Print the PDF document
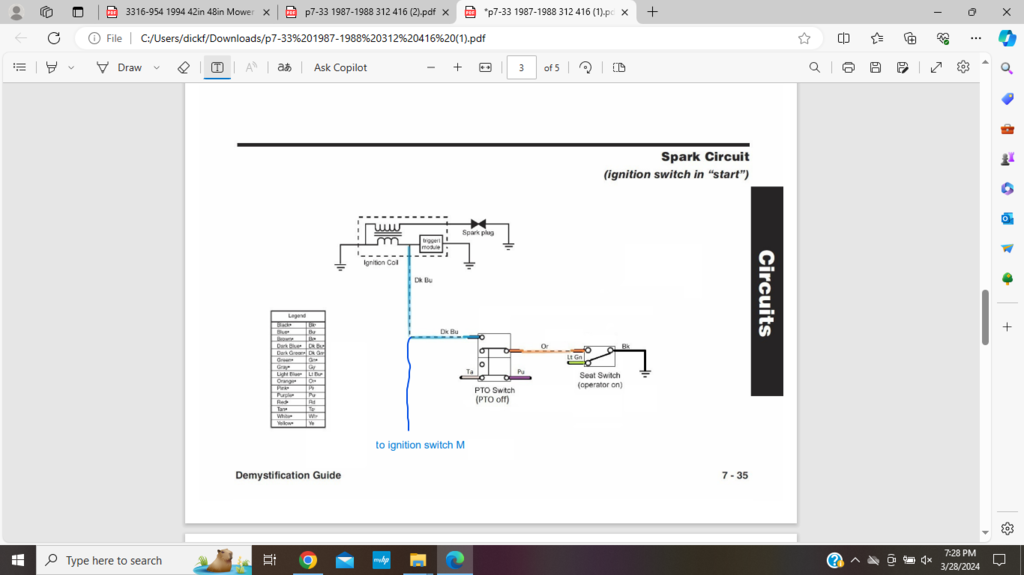 [x=848, y=67]
